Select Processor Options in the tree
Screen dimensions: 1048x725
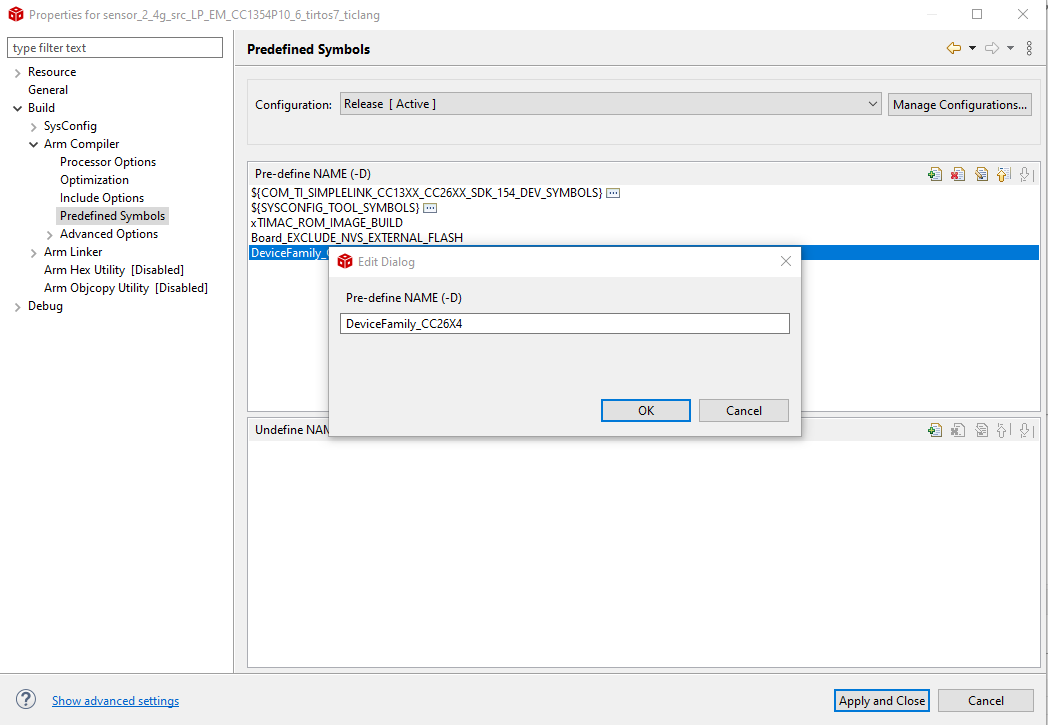click(x=108, y=162)
